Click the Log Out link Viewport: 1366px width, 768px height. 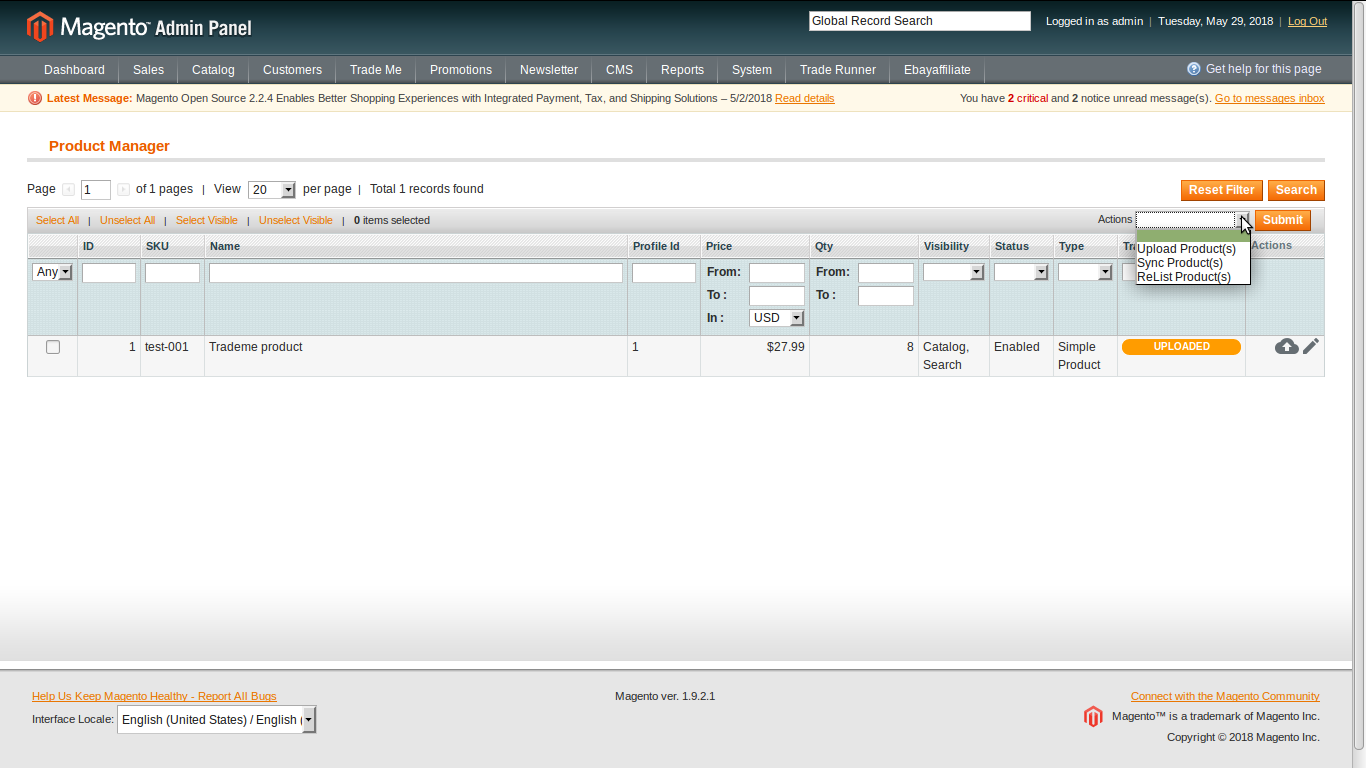[x=1307, y=21]
